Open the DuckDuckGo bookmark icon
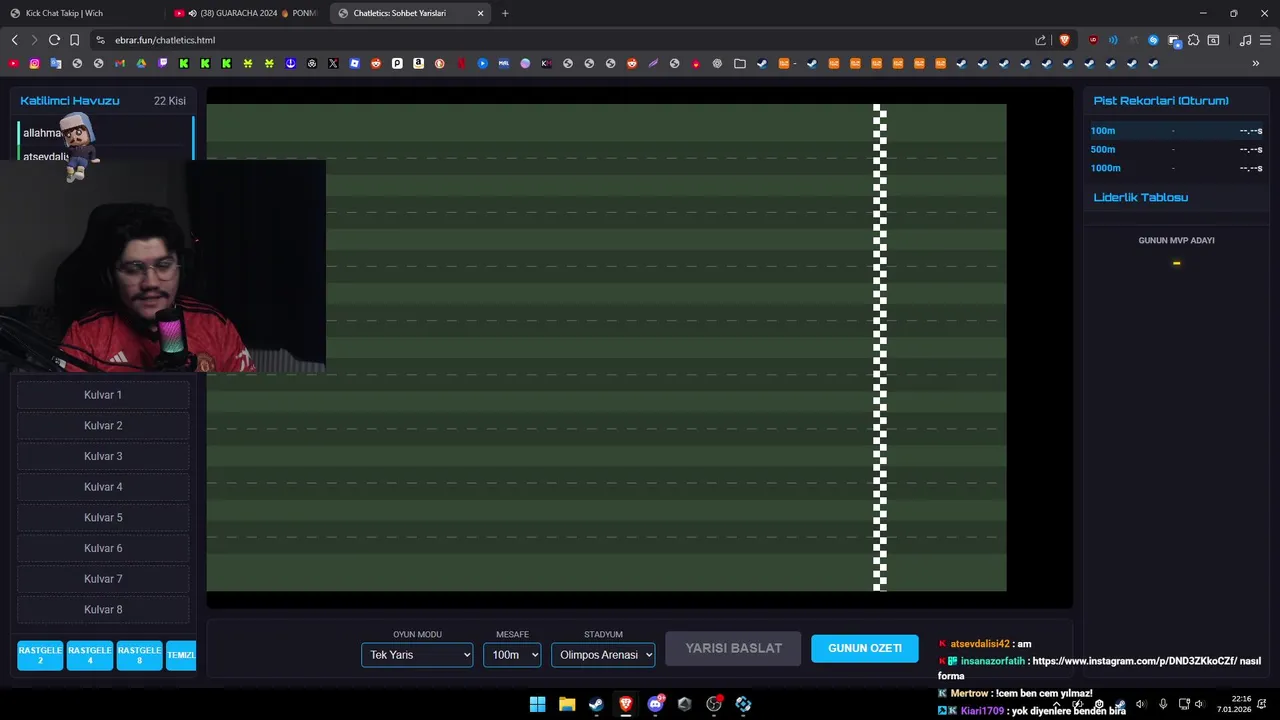The width and height of the screenshot is (1280, 720). point(440,63)
